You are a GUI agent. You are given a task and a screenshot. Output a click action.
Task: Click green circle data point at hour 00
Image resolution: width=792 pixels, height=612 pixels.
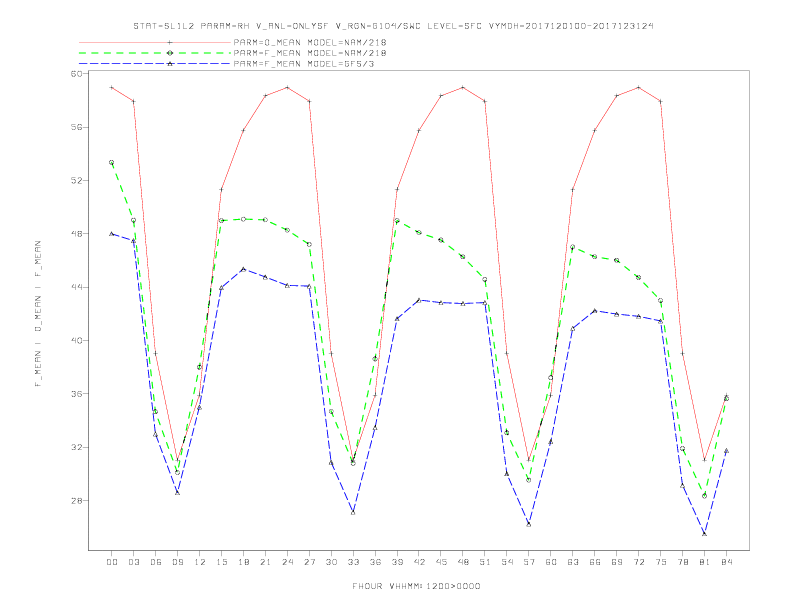(112, 163)
